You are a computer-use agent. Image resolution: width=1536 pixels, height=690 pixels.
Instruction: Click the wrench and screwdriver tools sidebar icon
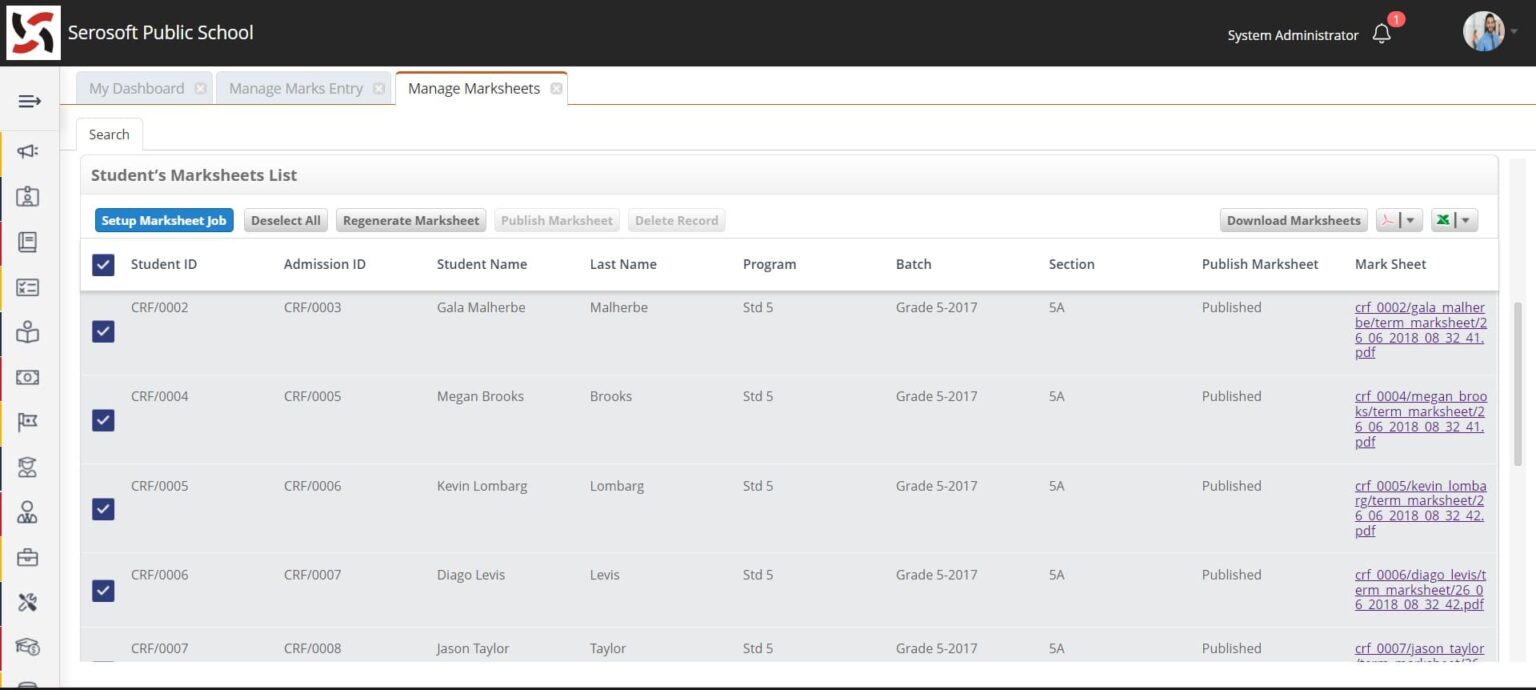(28, 602)
